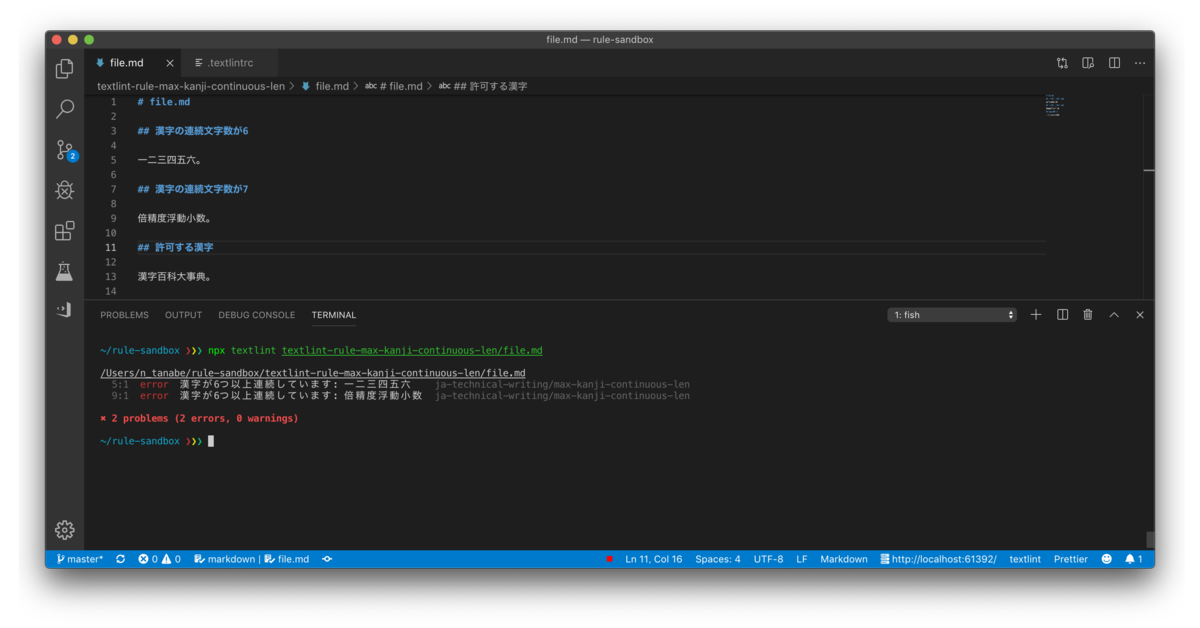Open the Search view icon
Screen dimensions: 1200x628
tap(65, 108)
